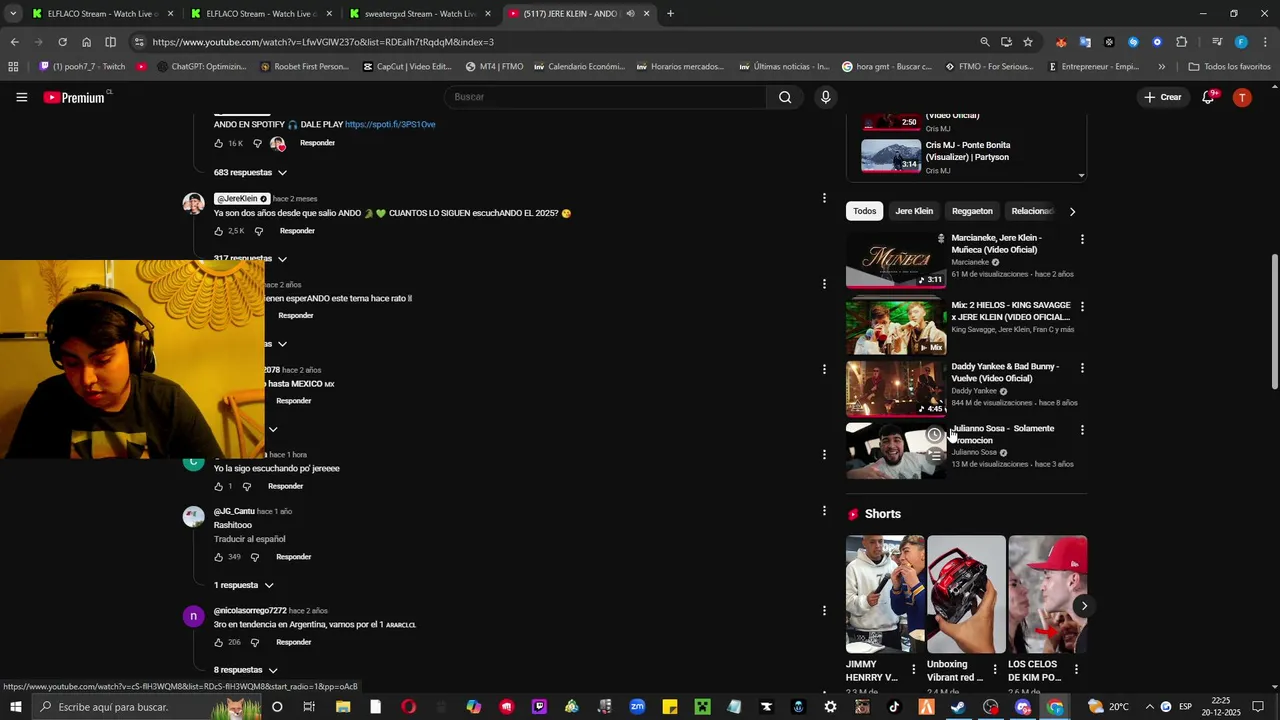This screenshot has width=1280, height=720.
Task: Open options menu for JereKlein 2025 comment
Action: click(824, 198)
